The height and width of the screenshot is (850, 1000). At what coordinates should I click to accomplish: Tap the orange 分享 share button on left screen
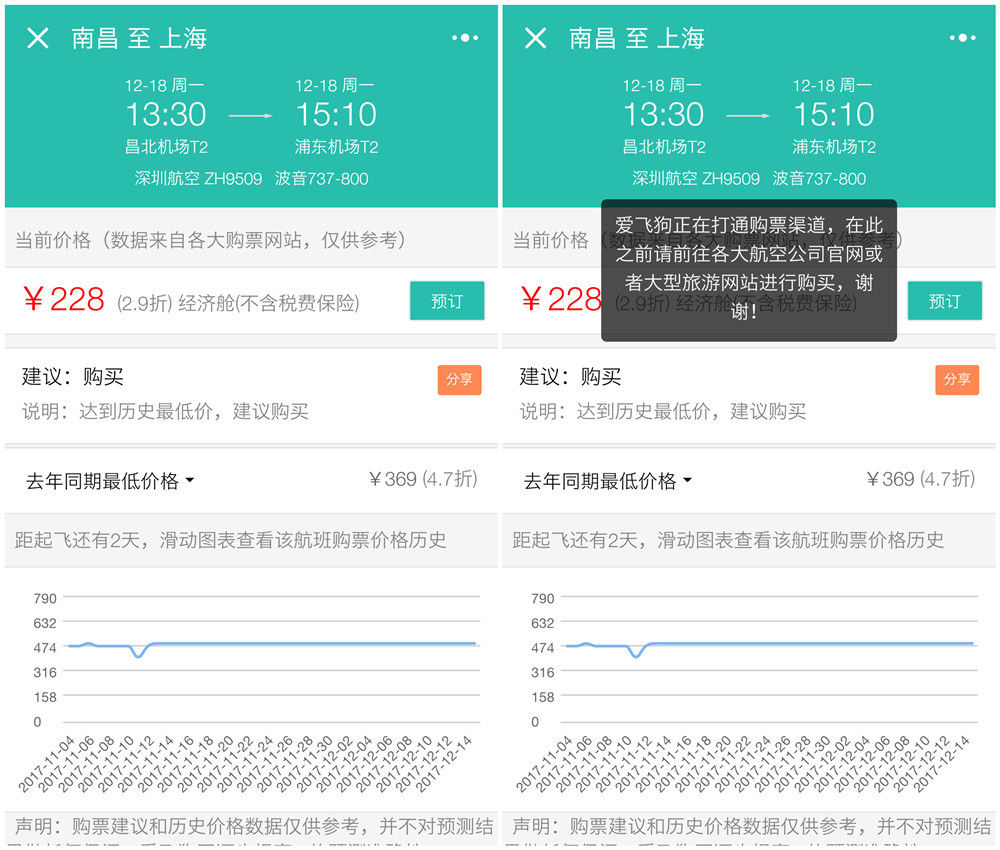click(459, 379)
